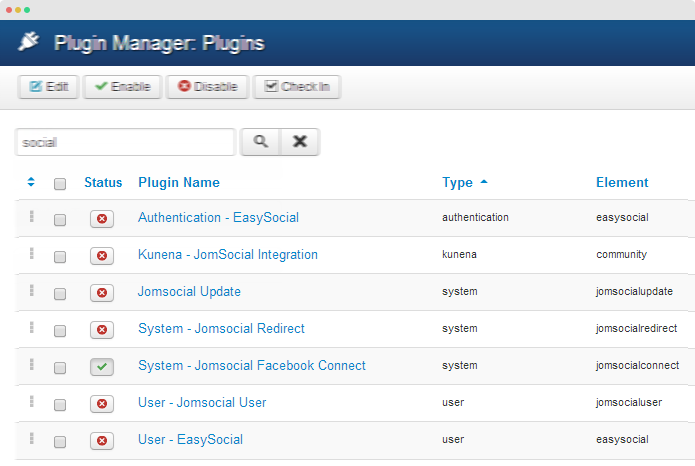
Task: Click the Enable toolbar button
Action: click(122, 86)
